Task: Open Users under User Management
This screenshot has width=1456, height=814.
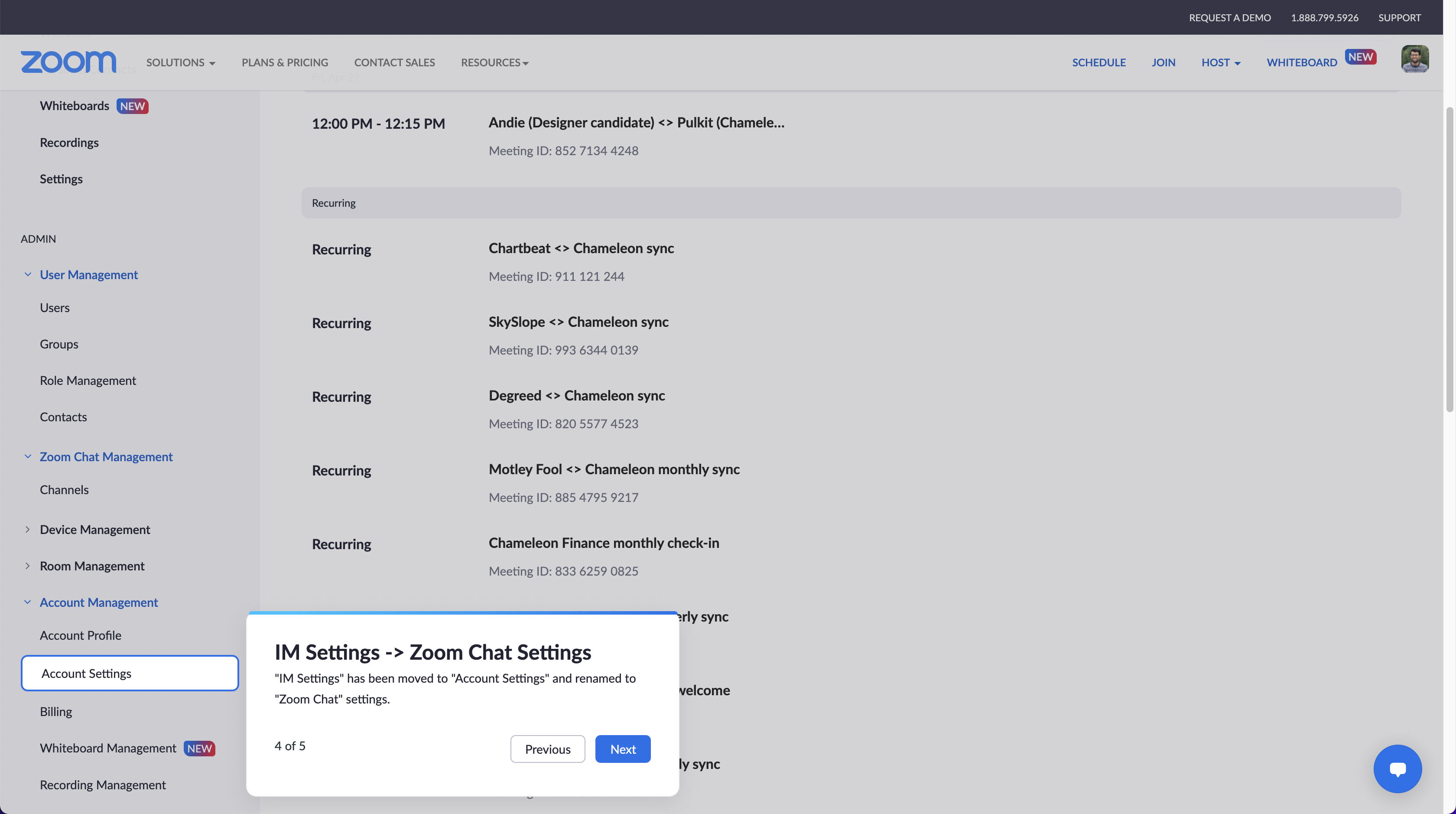Action: pos(55,308)
